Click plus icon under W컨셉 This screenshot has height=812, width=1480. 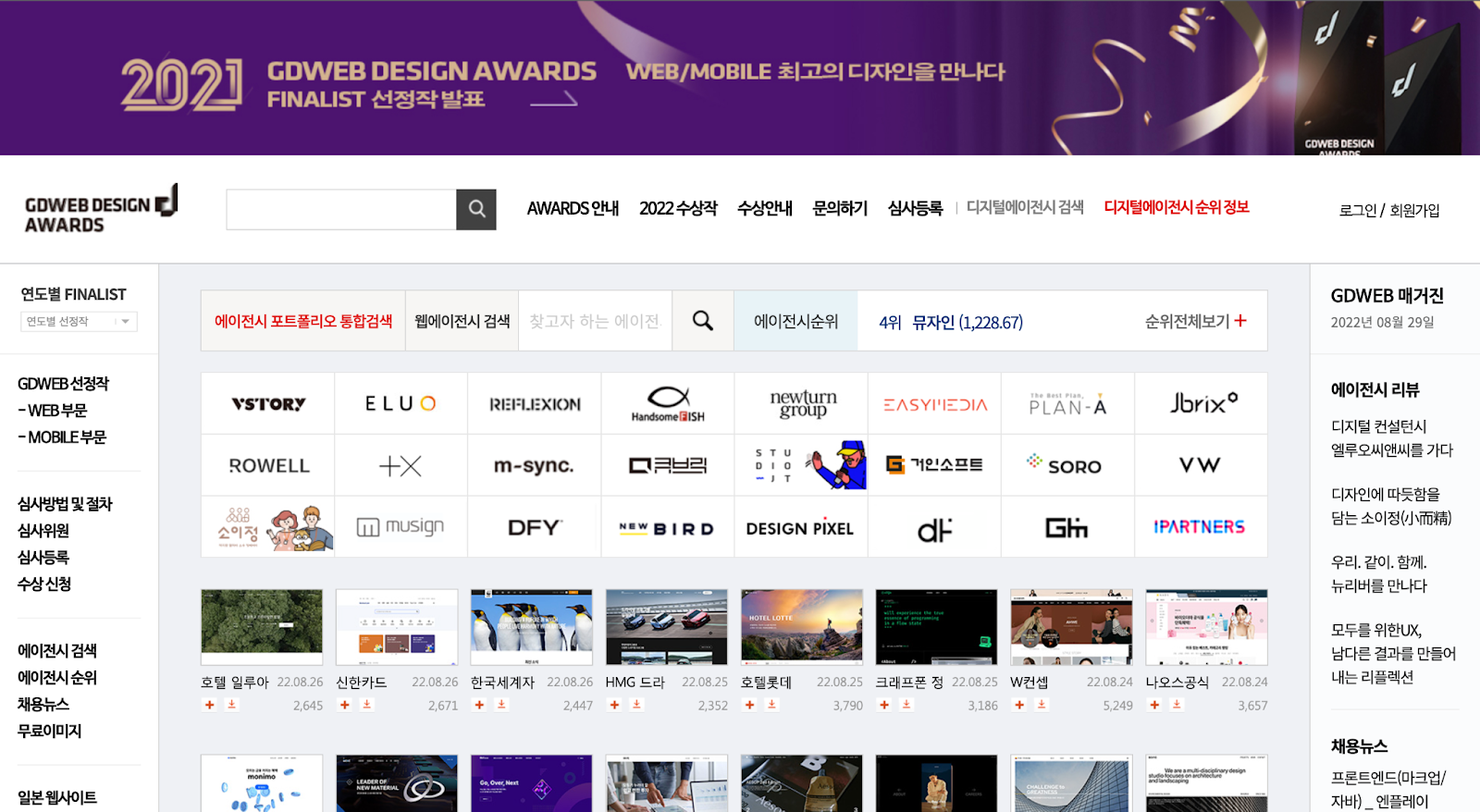tap(1020, 705)
